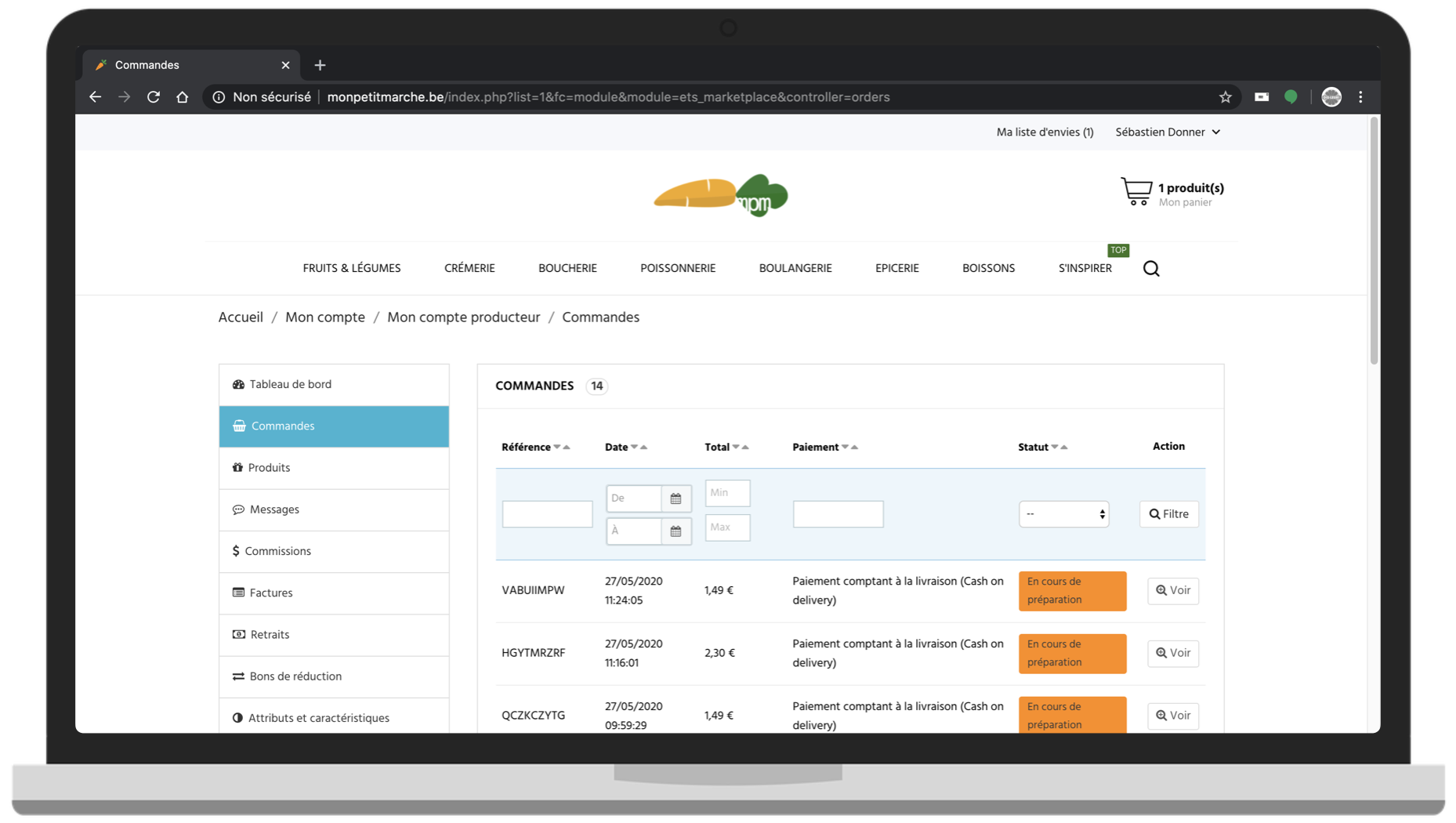This screenshot has height=823, width=1456.
Task: Expand the Sébastien Donner account dropdown
Action: pyautogui.click(x=1168, y=132)
